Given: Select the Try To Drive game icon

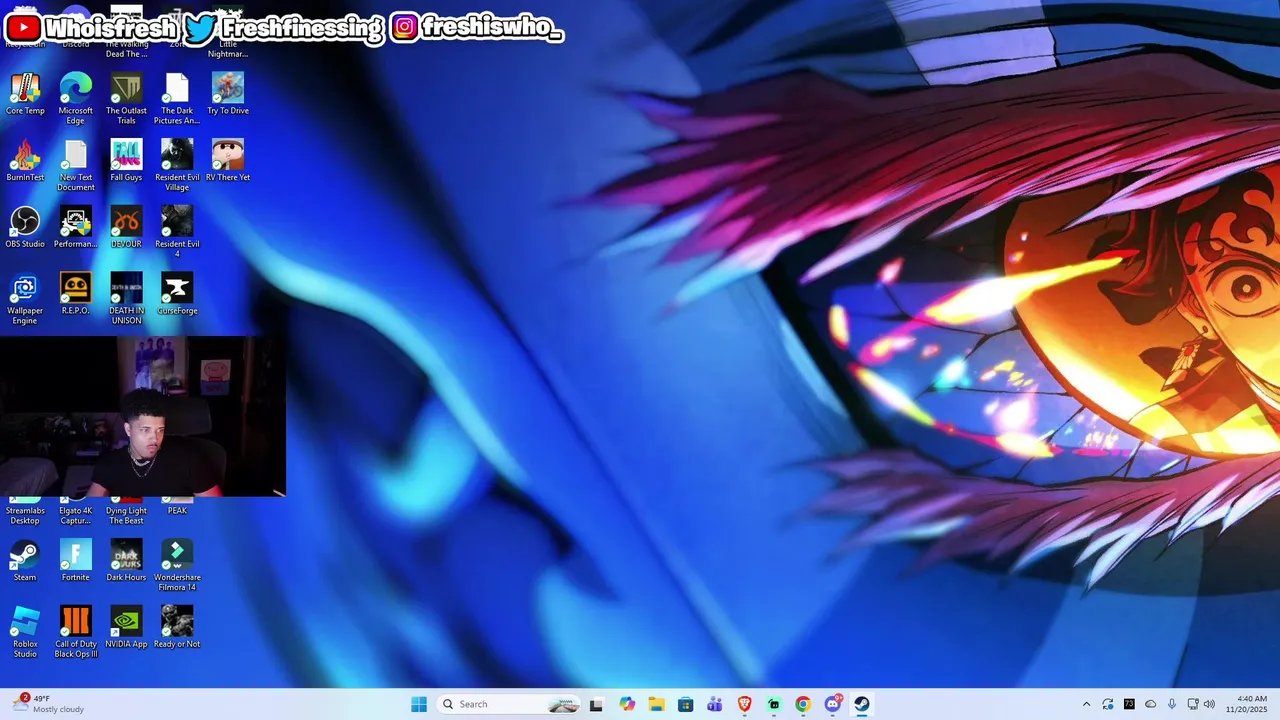Looking at the screenshot, I should 228,94.
